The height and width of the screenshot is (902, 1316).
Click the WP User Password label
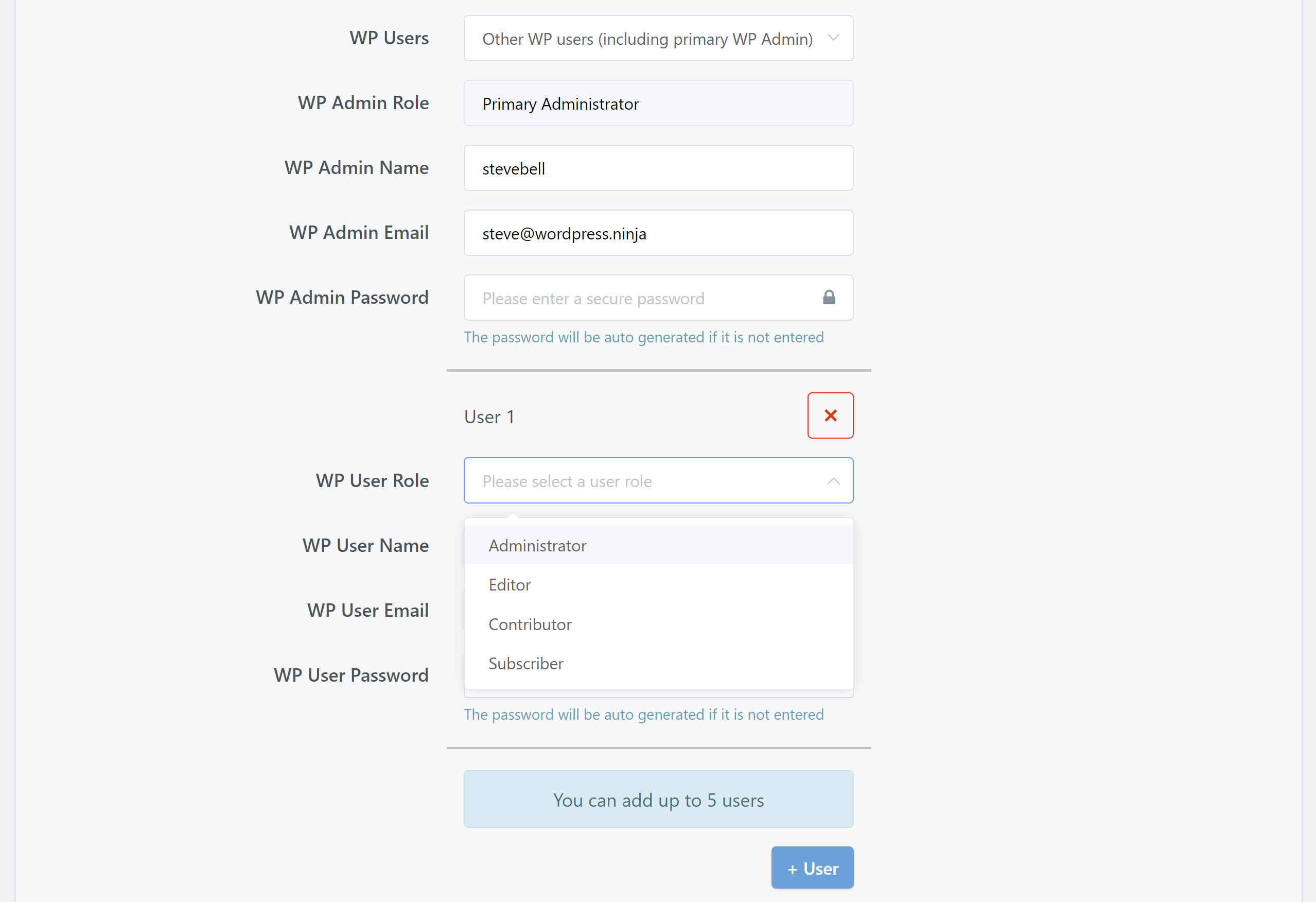[351, 675]
